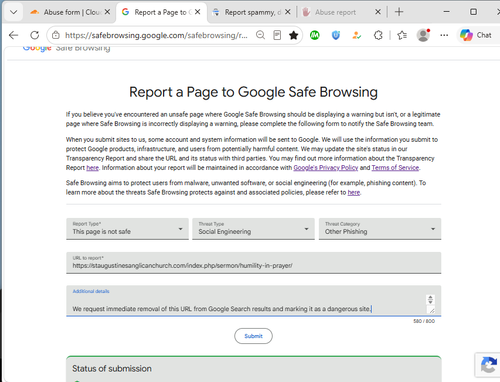The image size is (500, 382).
Task: Expand the Threat Category dropdown
Action: click(380, 229)
